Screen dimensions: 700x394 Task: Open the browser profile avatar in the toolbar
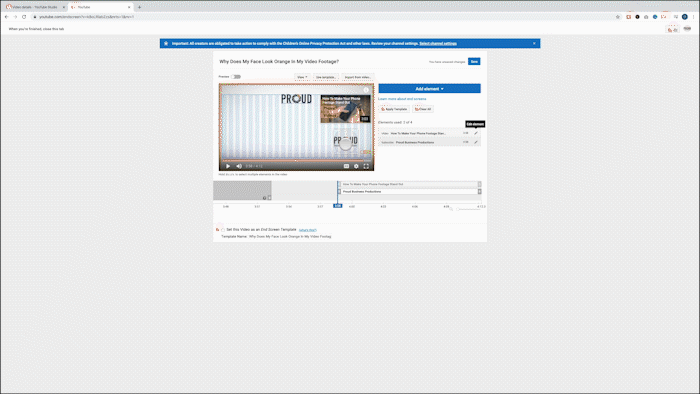point(684,17)
